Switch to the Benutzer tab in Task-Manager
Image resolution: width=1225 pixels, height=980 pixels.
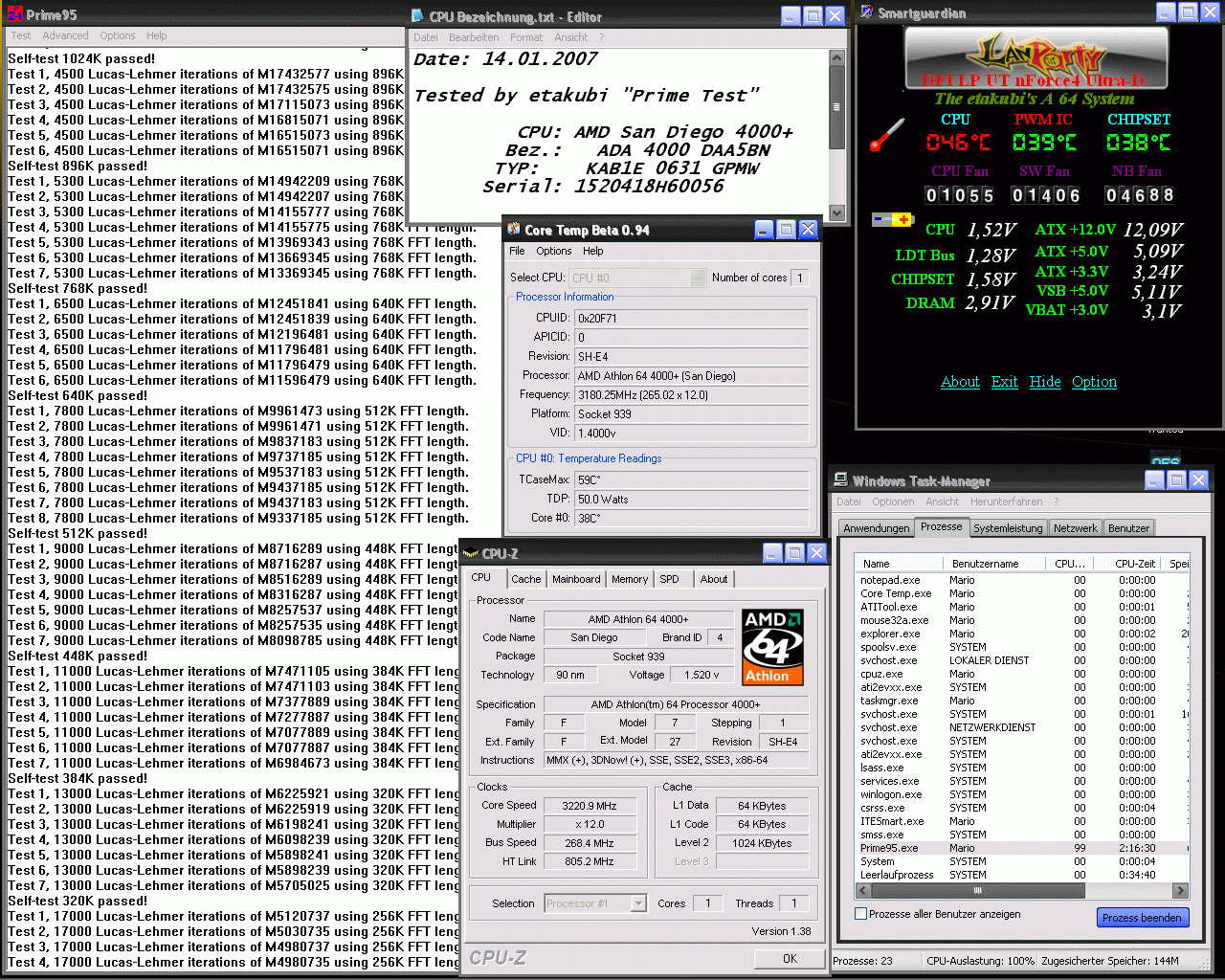click(x=1128, y=528)
